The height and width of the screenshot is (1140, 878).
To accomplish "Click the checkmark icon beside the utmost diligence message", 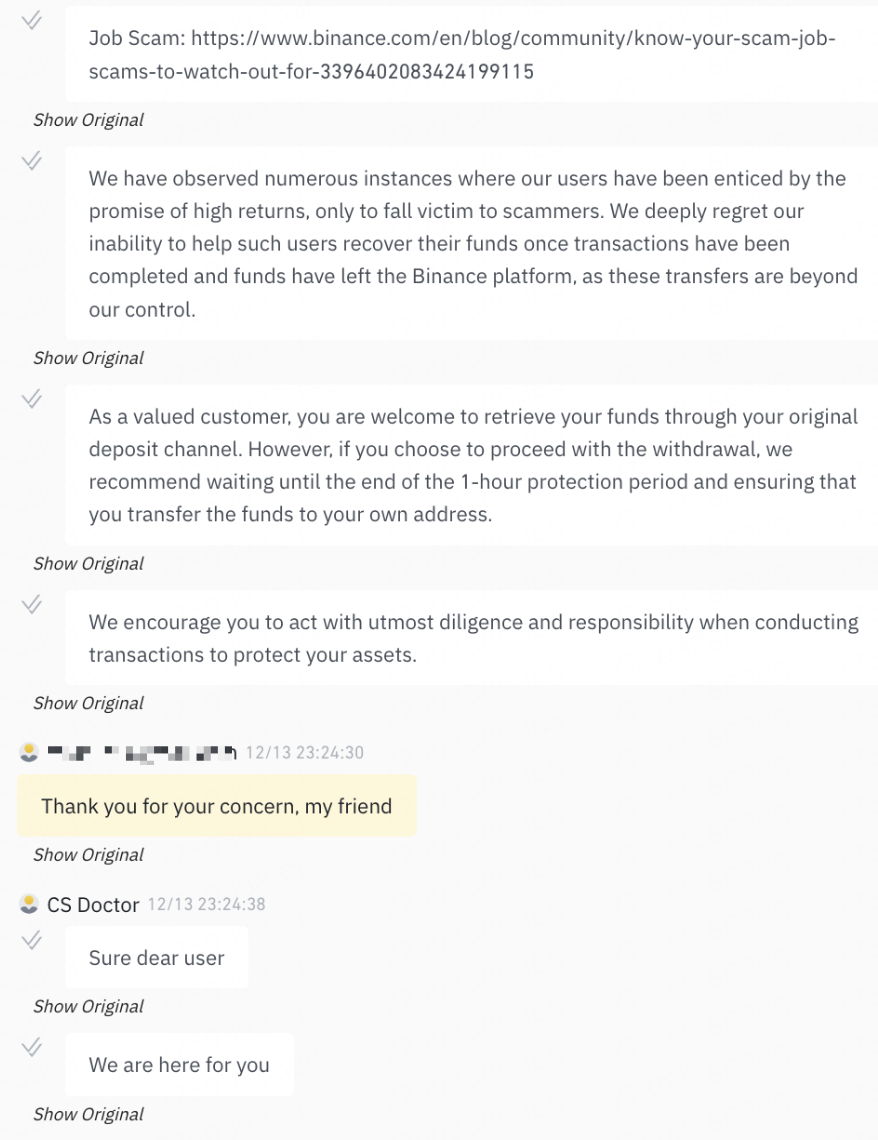I will [32, 604].
